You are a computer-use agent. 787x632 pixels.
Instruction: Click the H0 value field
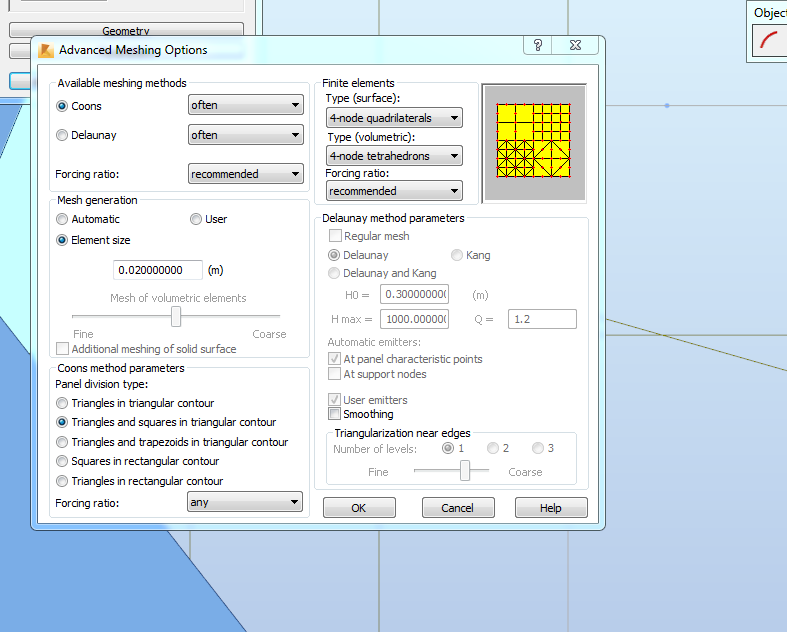[x=415, y=294]
